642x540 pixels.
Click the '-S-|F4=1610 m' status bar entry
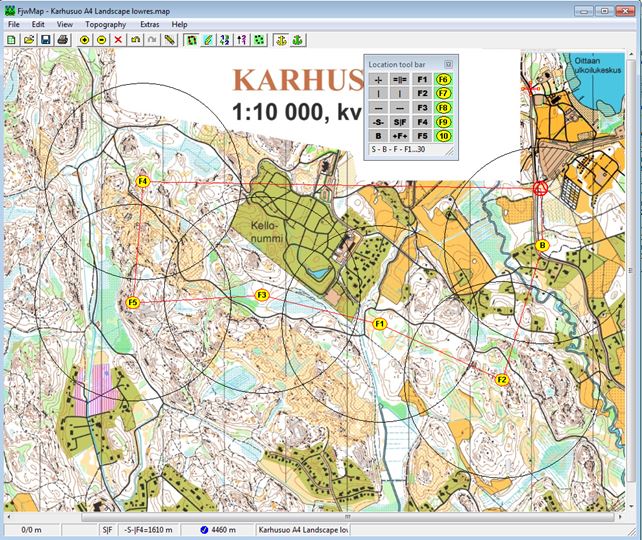click(148, 530)
